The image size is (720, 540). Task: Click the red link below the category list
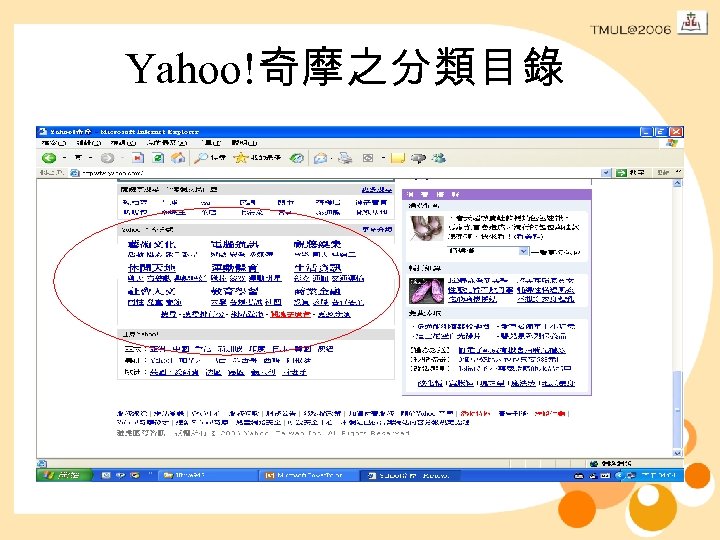tap(291, 314)
